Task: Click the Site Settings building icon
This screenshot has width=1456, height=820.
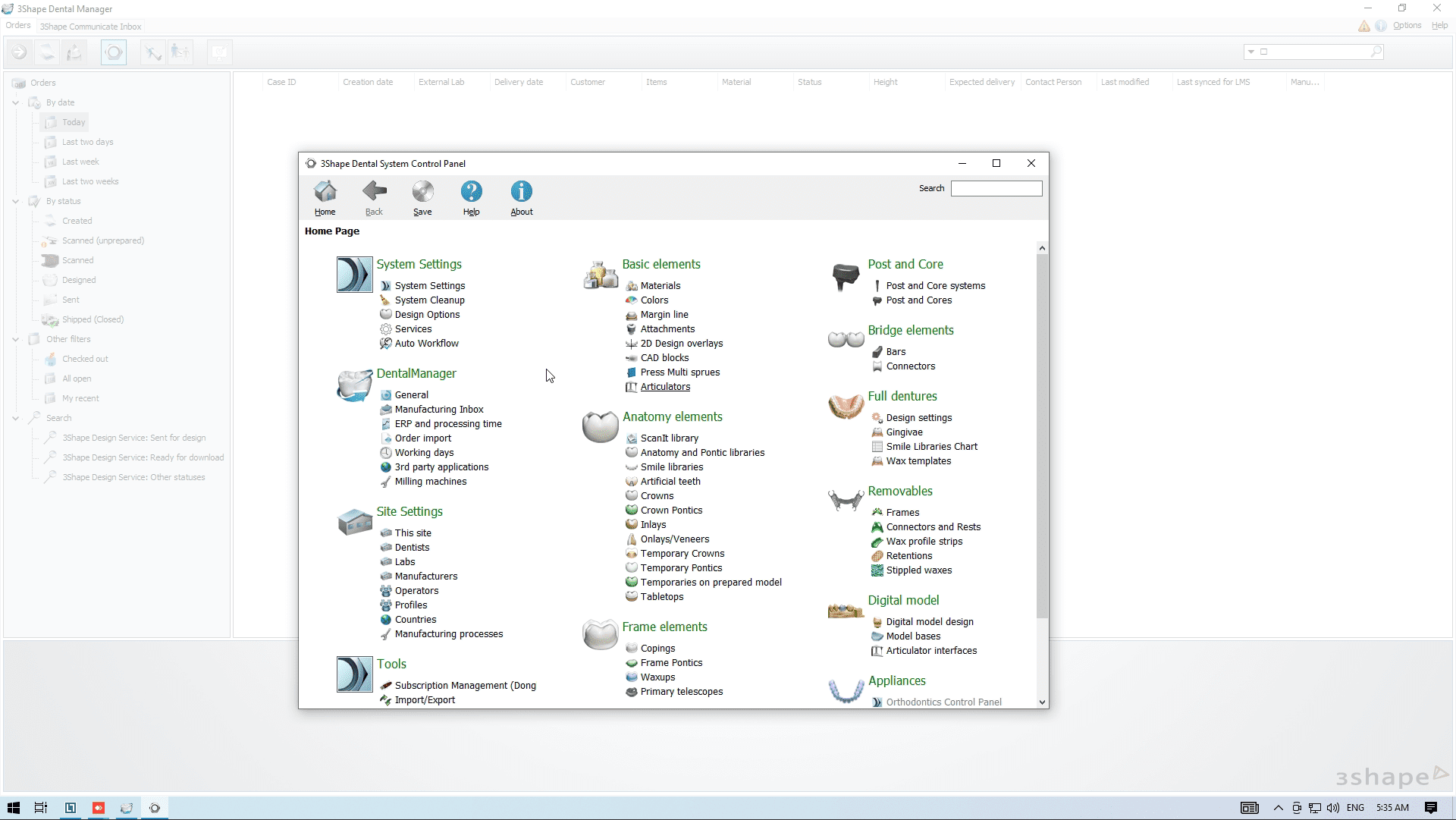Action: (x=354, y=523)
